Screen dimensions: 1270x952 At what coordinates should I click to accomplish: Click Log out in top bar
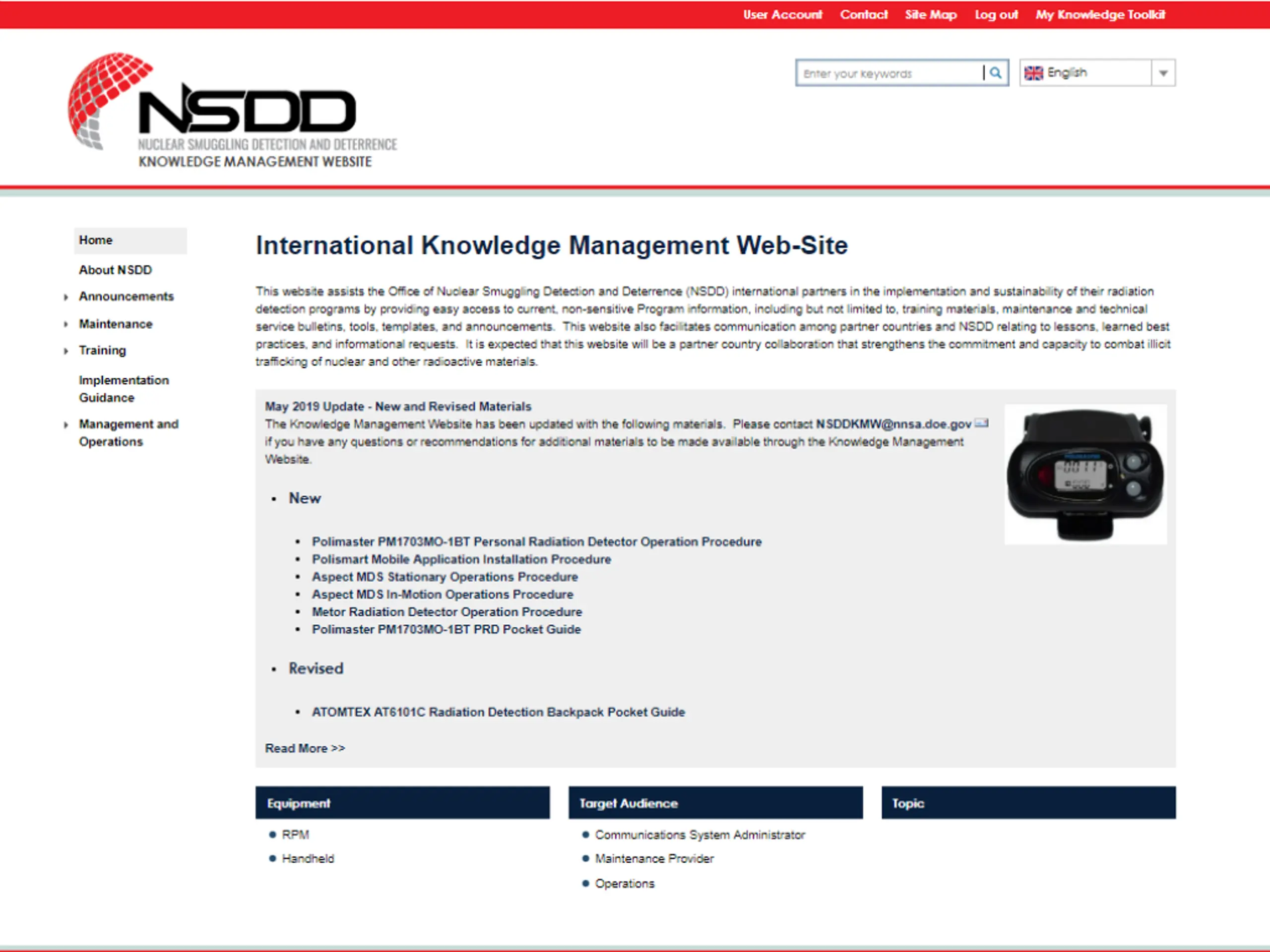[996, 14]
